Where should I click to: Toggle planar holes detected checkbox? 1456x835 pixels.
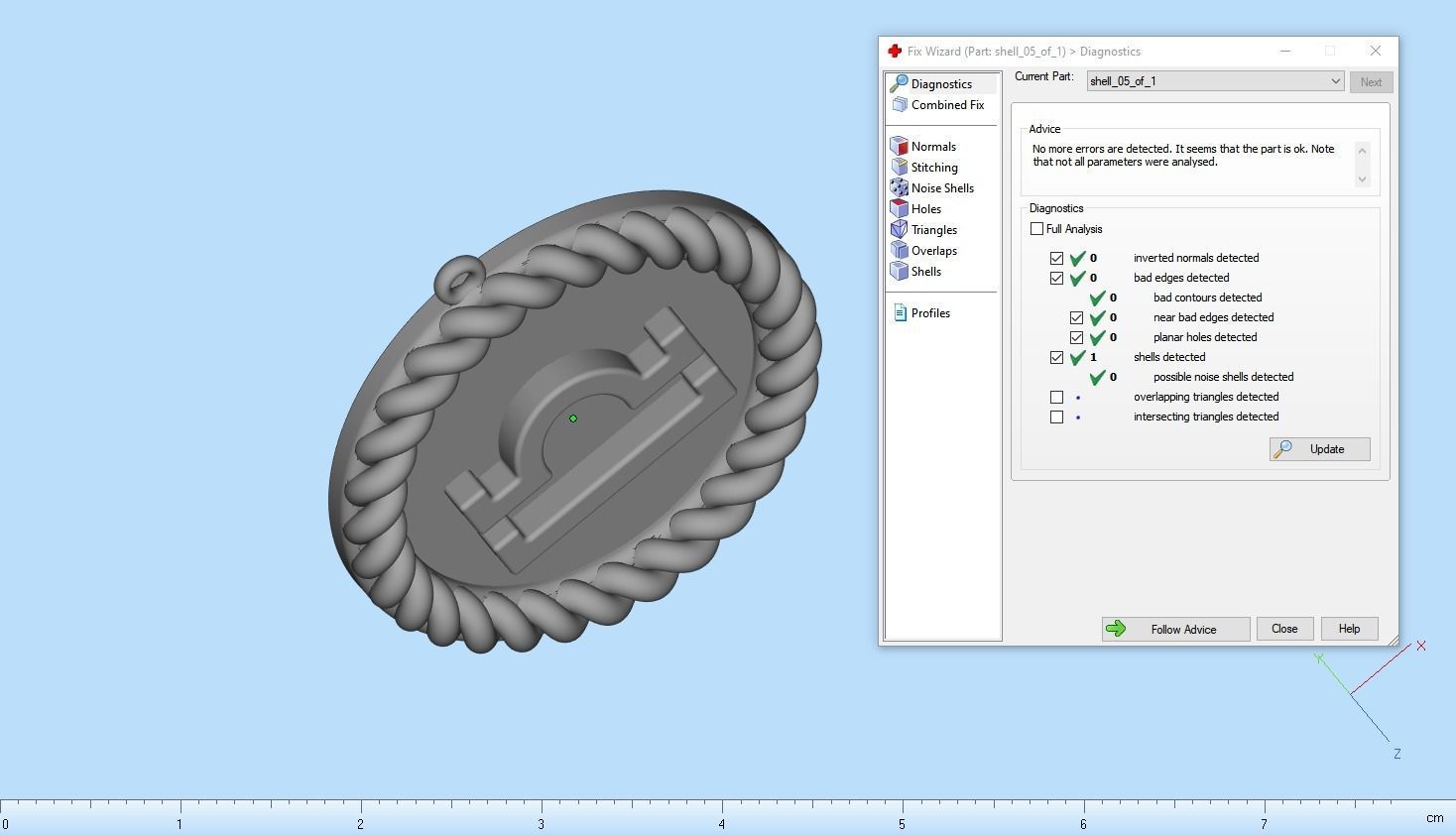pos(1077,337)
